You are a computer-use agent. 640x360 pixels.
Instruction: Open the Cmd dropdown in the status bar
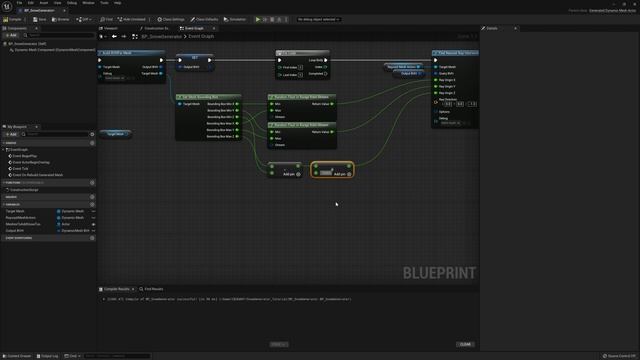tap(72, 356)
